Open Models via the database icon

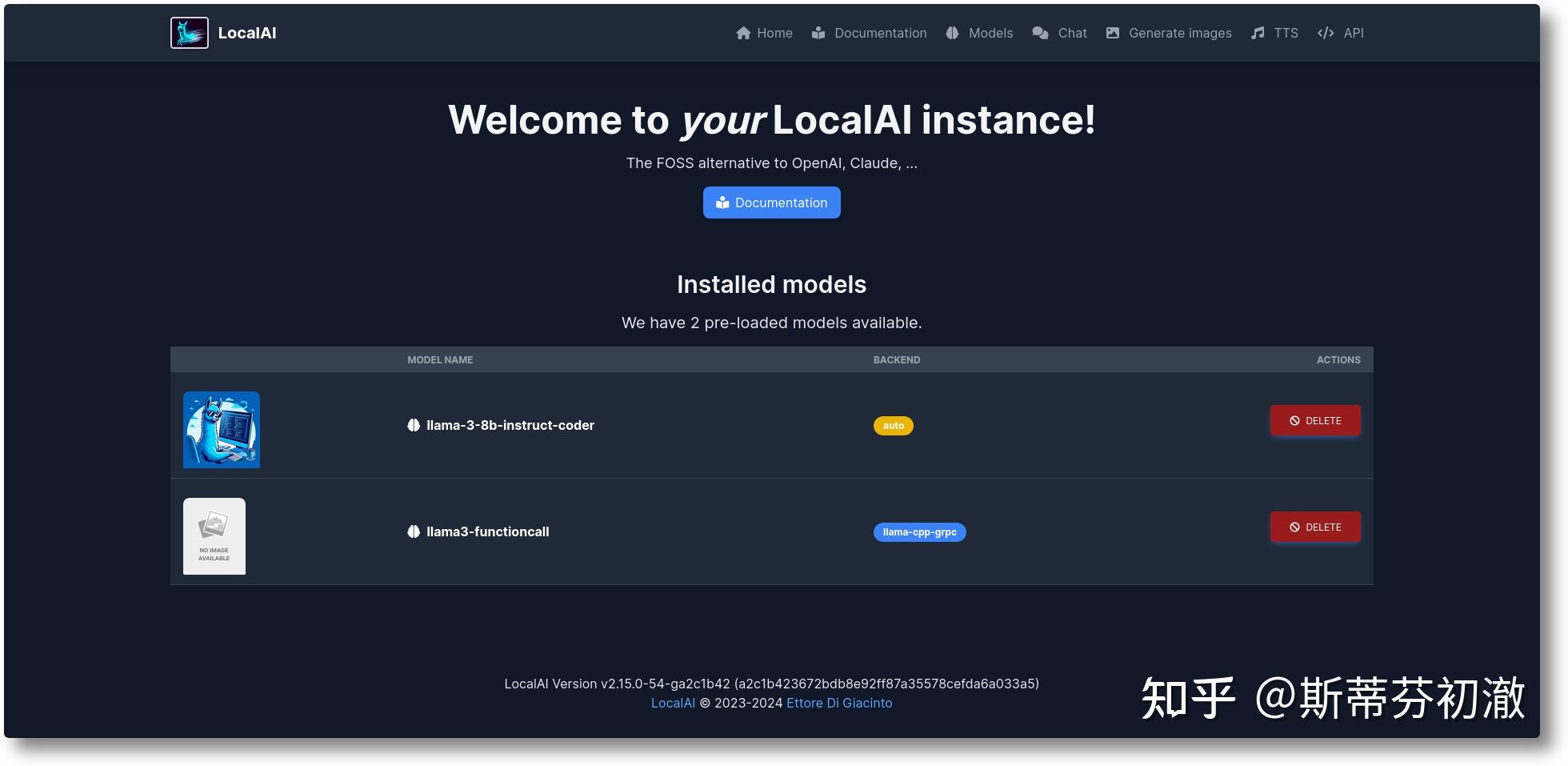point(951,33)
